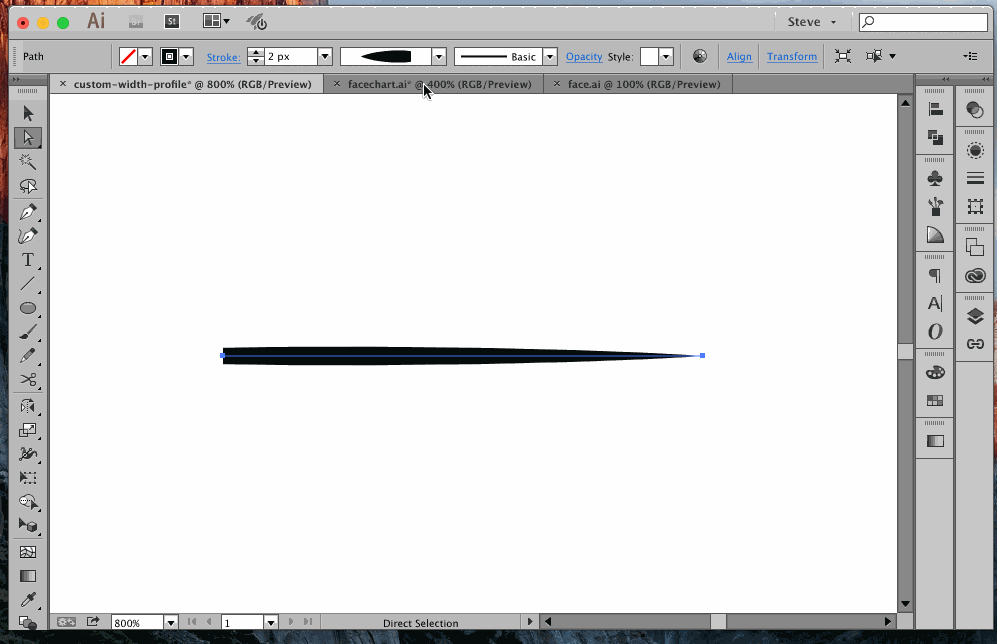The image size is (997, 644).
Task: Select the Scale tool
Action: [x=28, y=430]
